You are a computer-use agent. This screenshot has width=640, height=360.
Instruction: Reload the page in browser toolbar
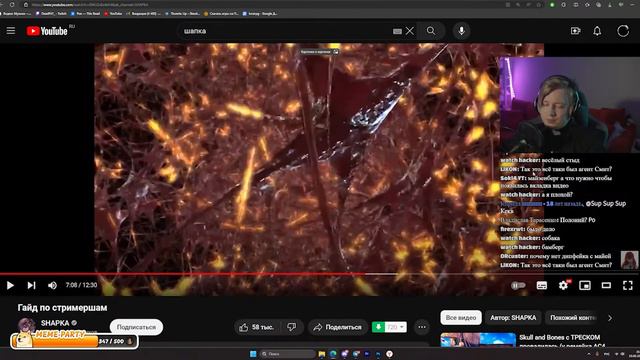pyautogui.click(x=12, y=4)
